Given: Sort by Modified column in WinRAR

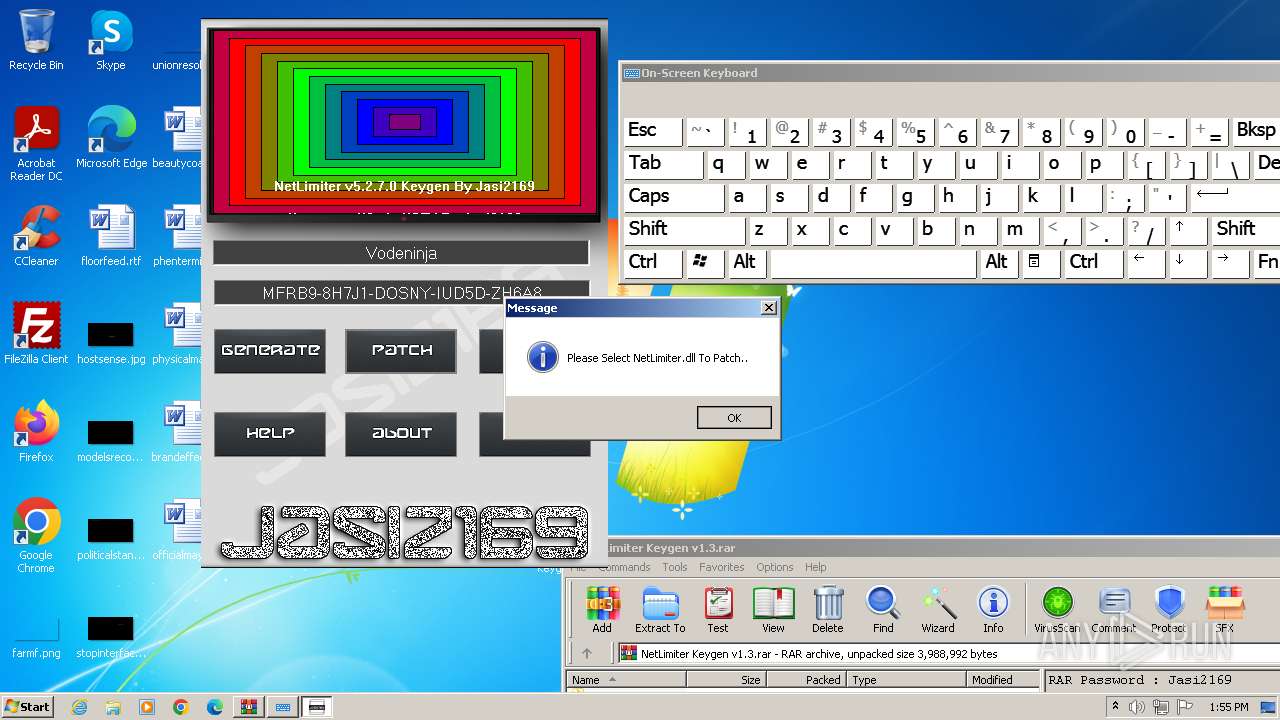Looking at the screenshot, I should pyautogui.click(x=1004, y=680).
